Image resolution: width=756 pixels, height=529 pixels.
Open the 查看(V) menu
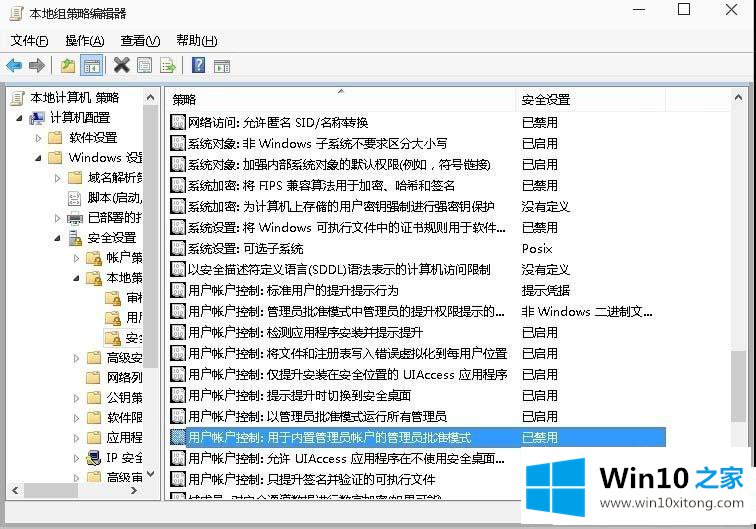coord(140,41)
